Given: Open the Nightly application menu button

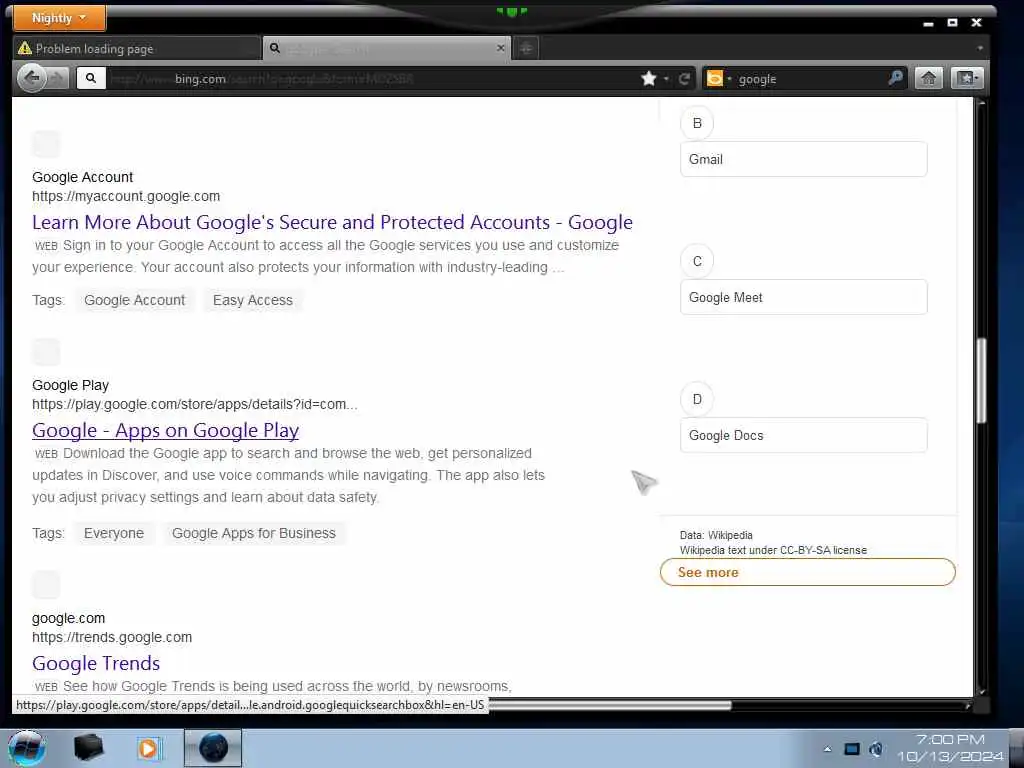Looking at the screenshot, I should (x=59, y=18).
